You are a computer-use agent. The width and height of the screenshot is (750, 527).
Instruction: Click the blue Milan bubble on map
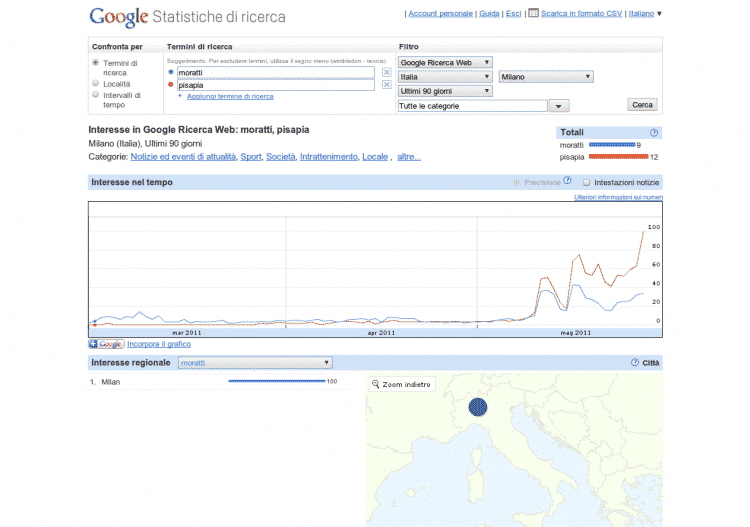(477, 407)
